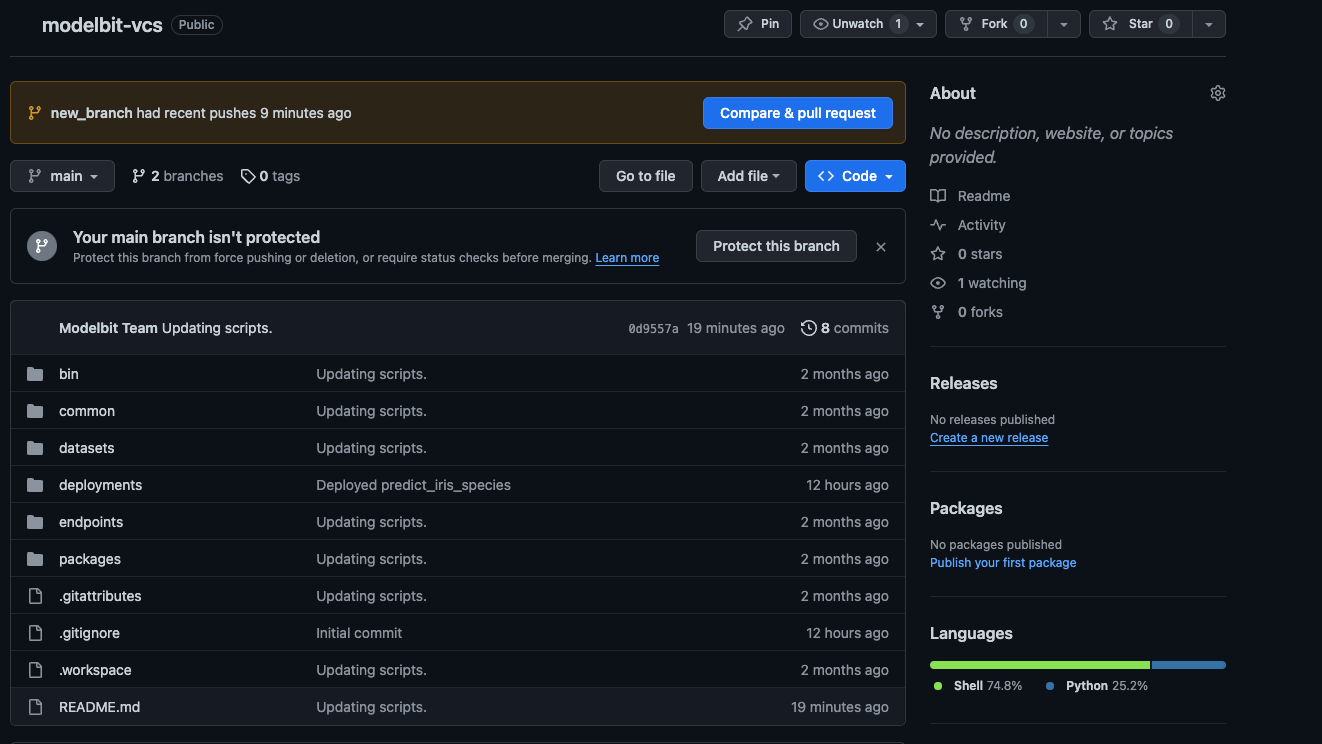Star the repository
Screen dimensions: 1322x744
click(1140, 24)
